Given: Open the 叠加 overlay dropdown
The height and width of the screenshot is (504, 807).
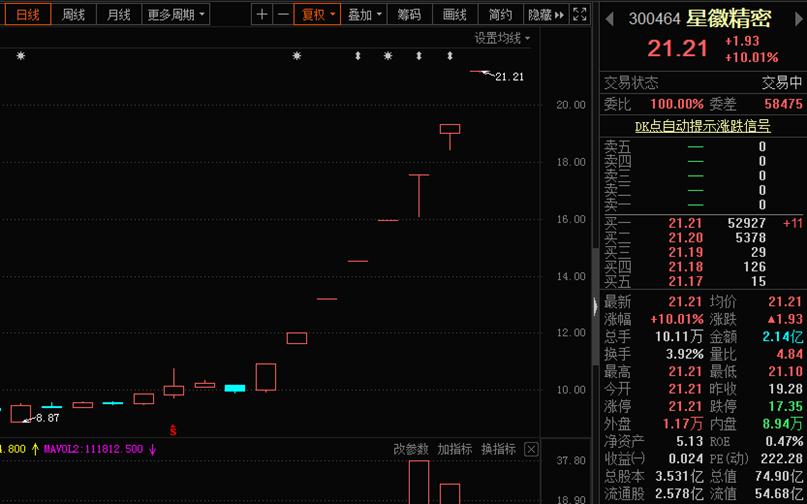Looking at the screenshot, I should click(x=364, y=14).
